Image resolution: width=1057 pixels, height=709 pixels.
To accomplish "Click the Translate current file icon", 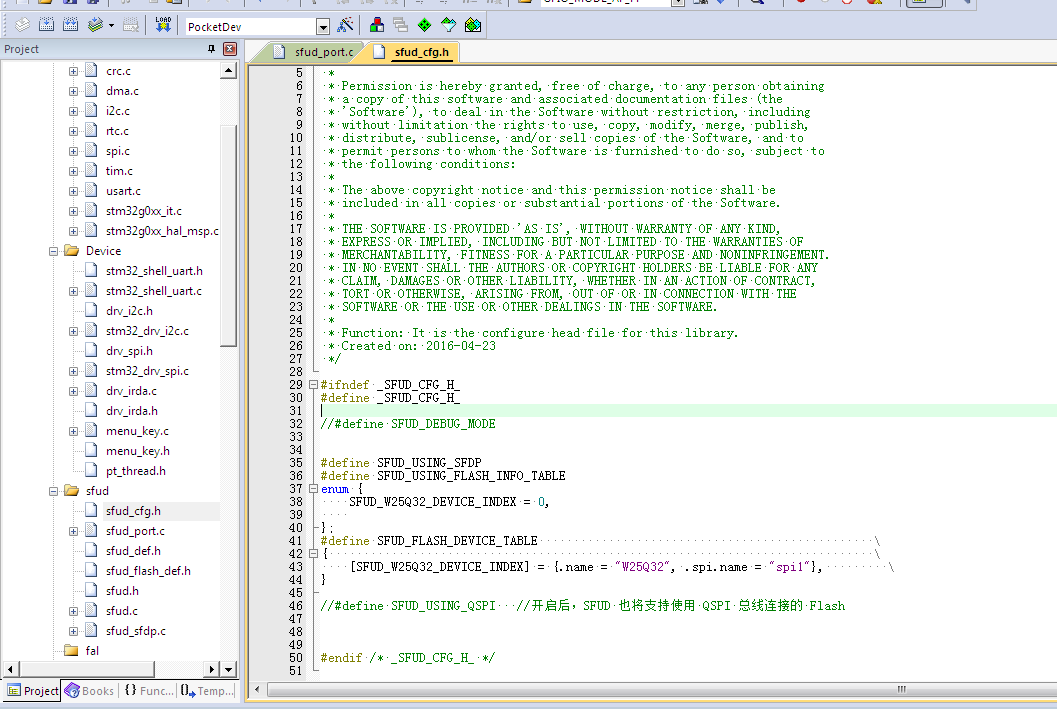I will point(22,26).
